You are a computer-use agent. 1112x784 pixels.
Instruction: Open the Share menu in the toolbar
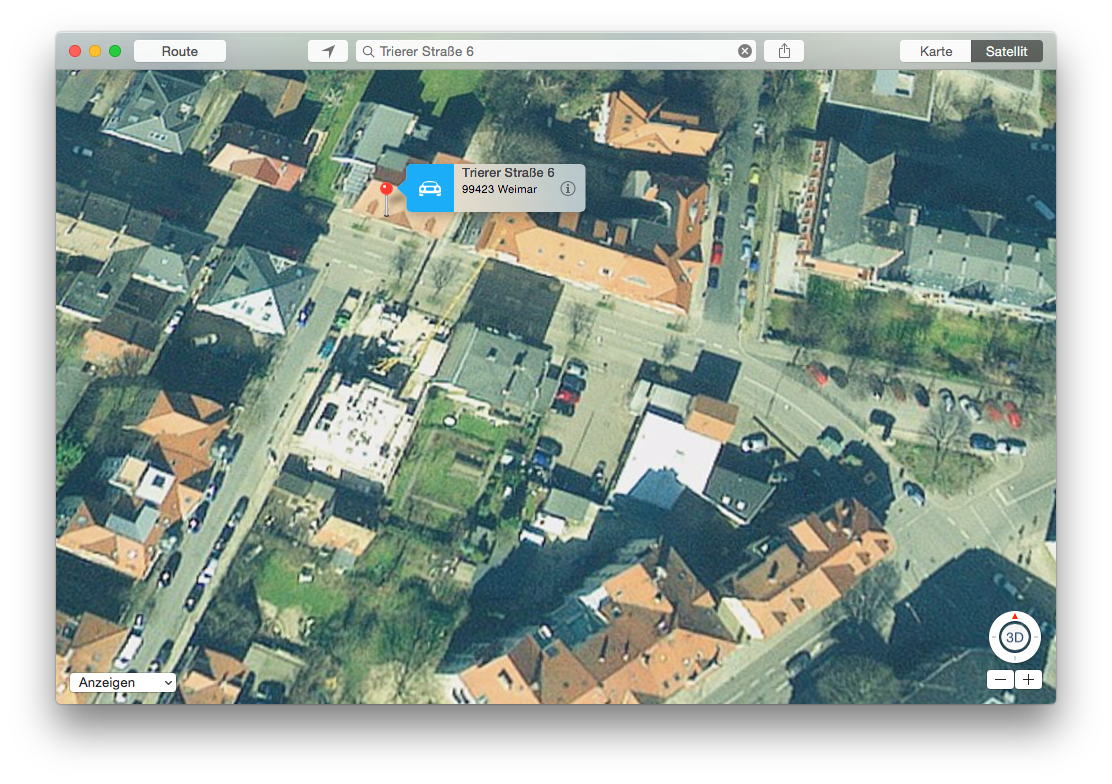tap(784, 51)
